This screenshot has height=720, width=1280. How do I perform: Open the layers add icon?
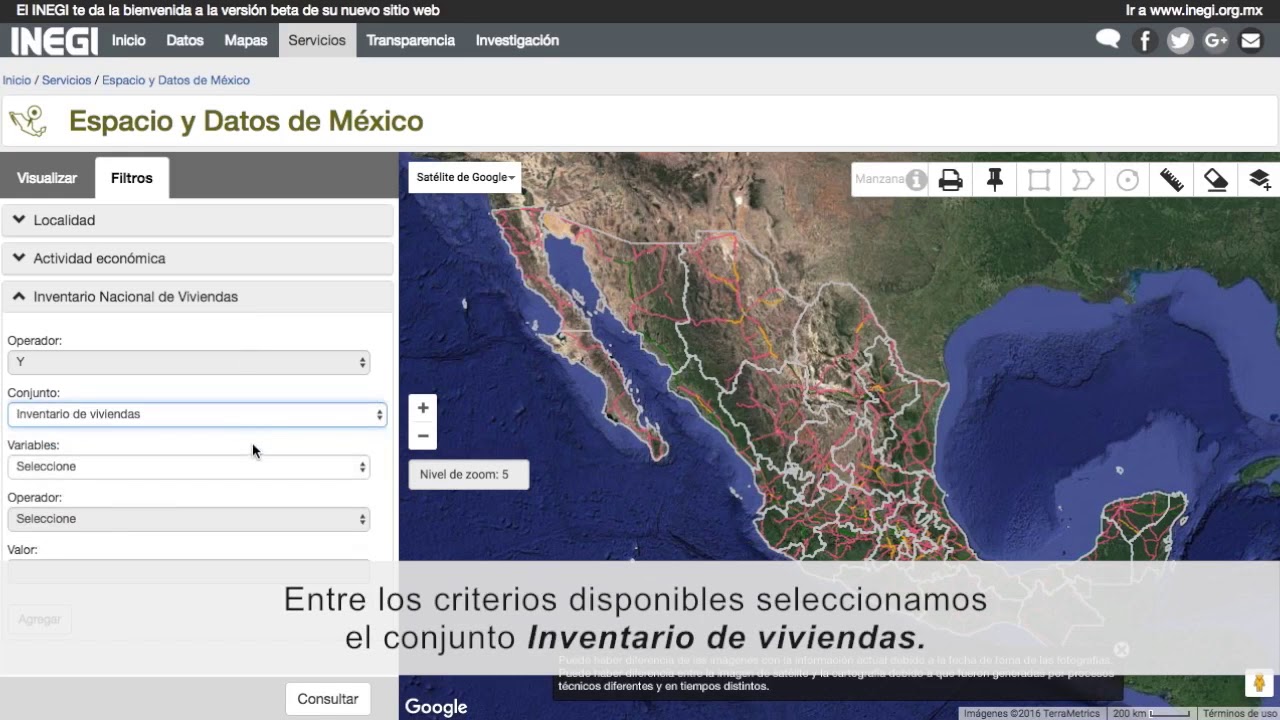(1259, 180)
